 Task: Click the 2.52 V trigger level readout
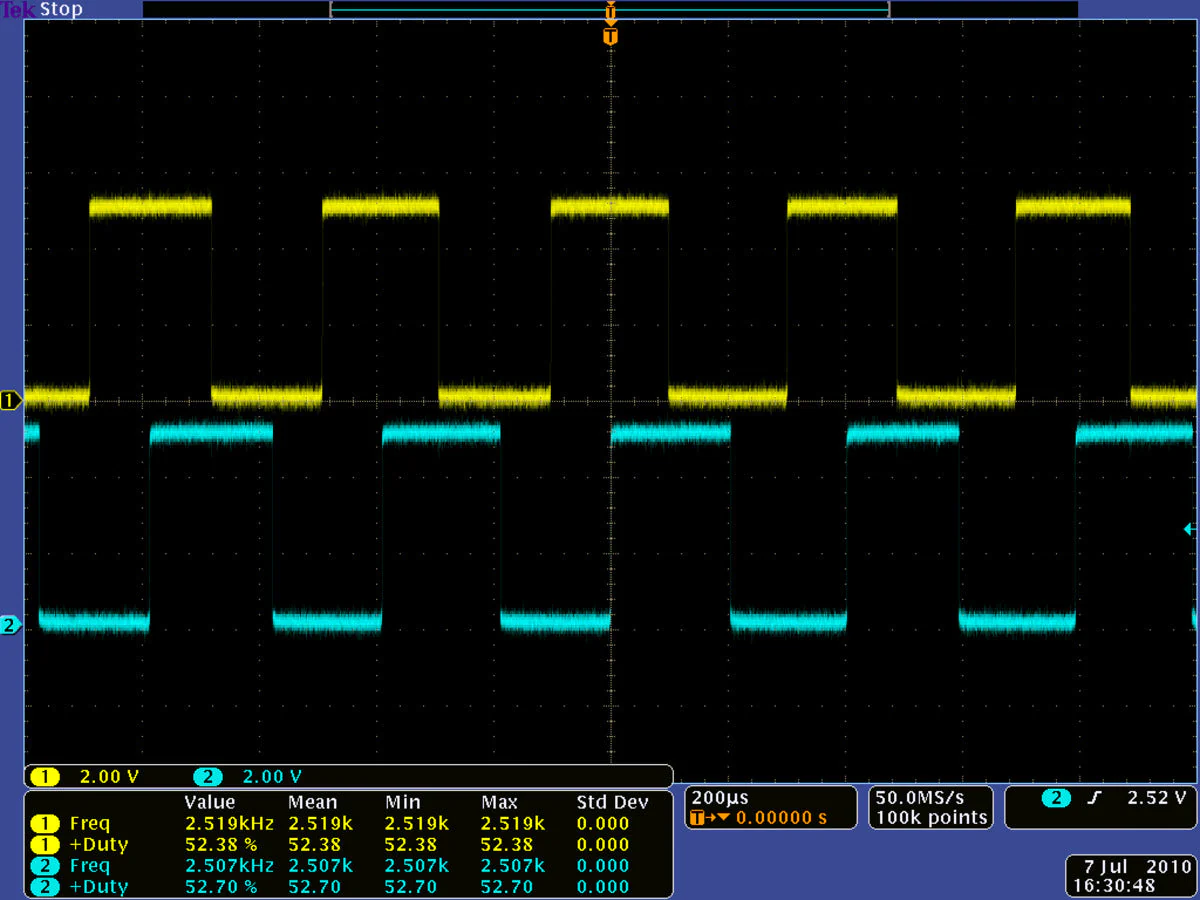pos(1155,798)
